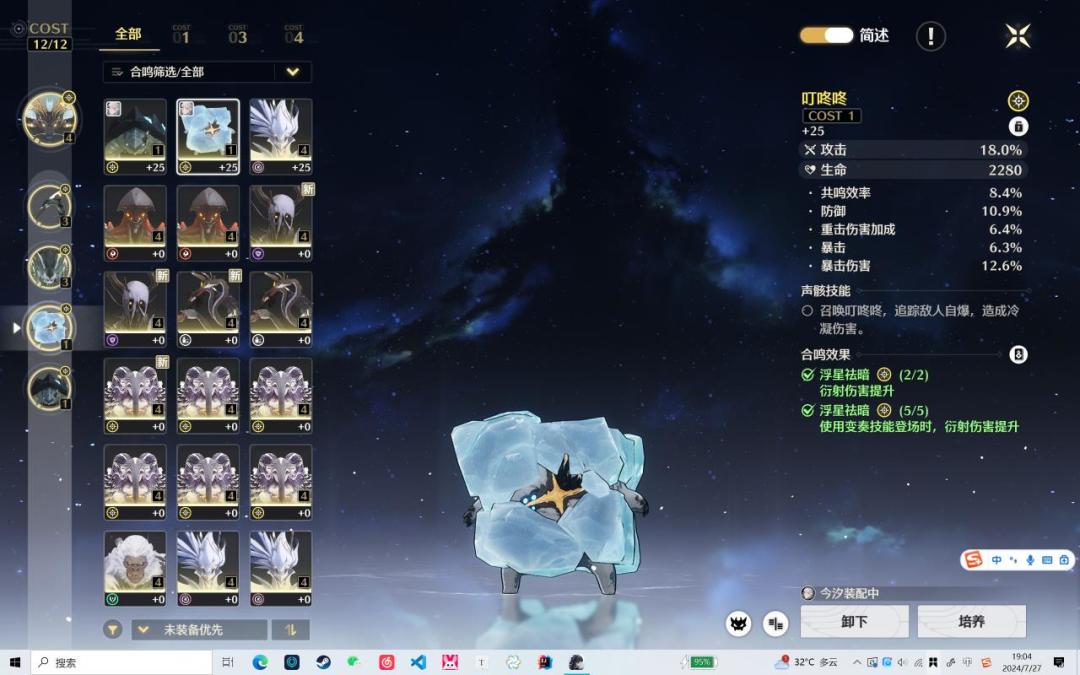1080x675 pixels.
Task: Click the compare panels icon near 卸下
Action: (776, 624)
